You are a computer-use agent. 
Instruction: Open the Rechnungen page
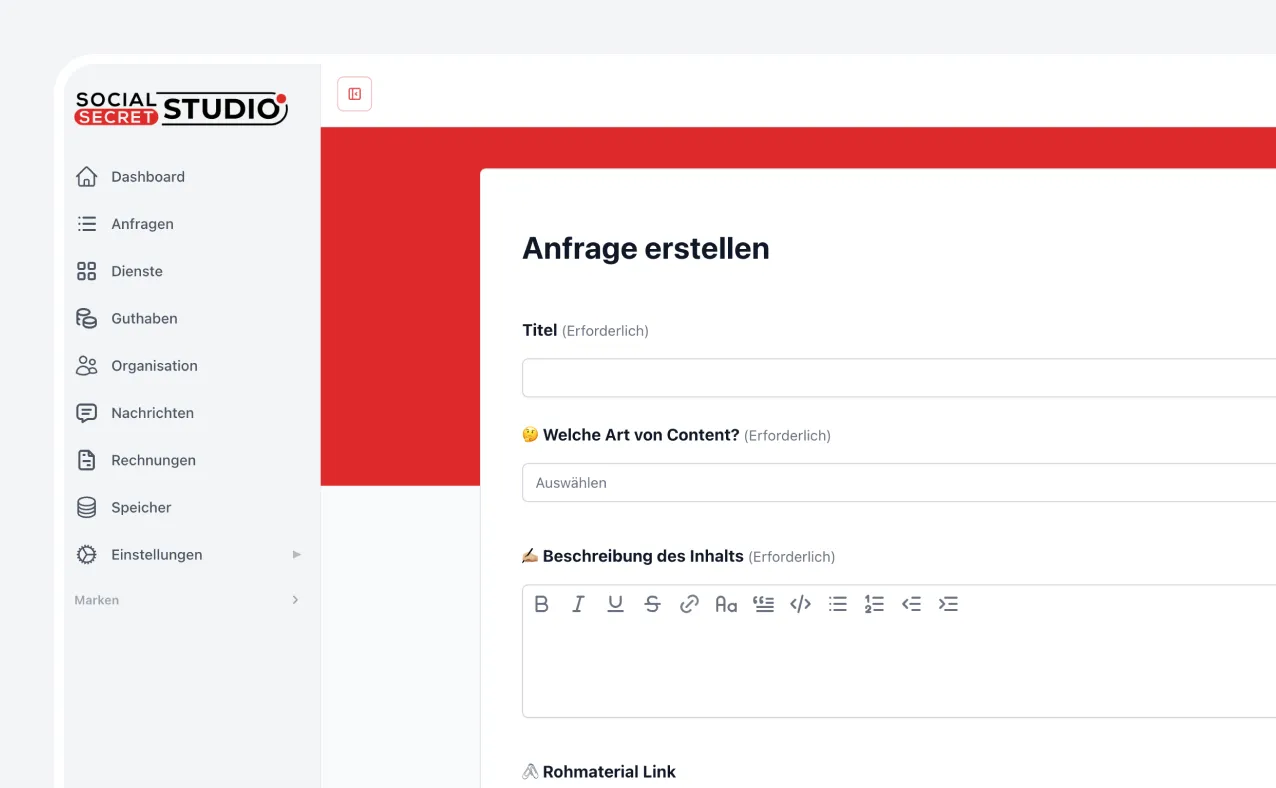pos(153,460)
